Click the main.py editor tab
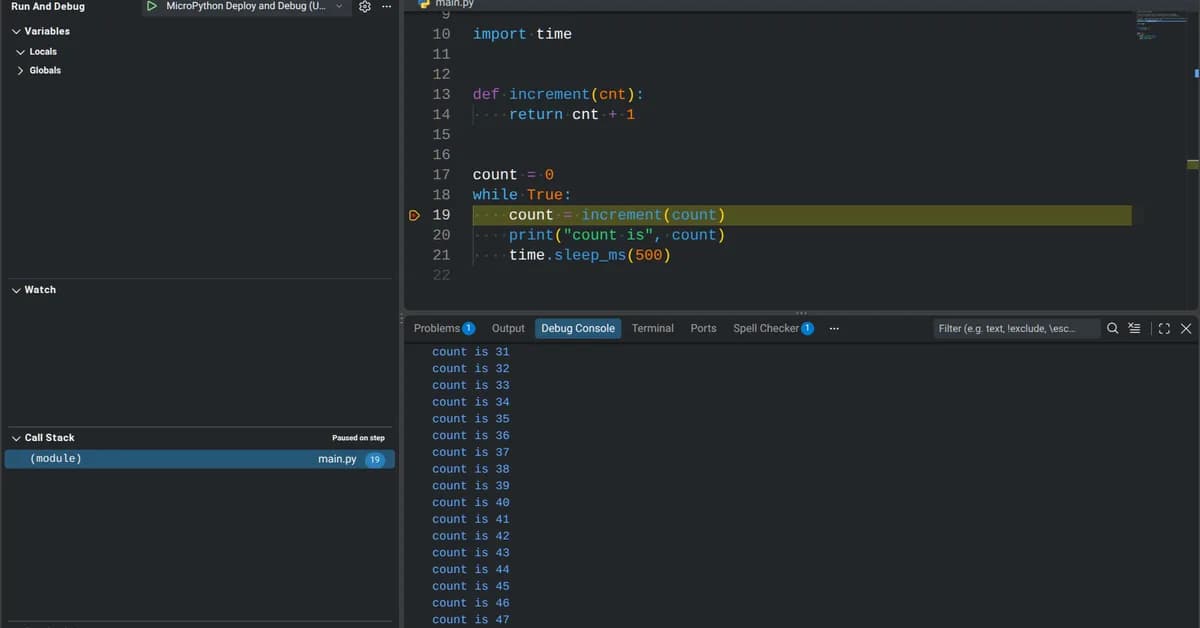The image size is (1200, 628). pos(447,4)
